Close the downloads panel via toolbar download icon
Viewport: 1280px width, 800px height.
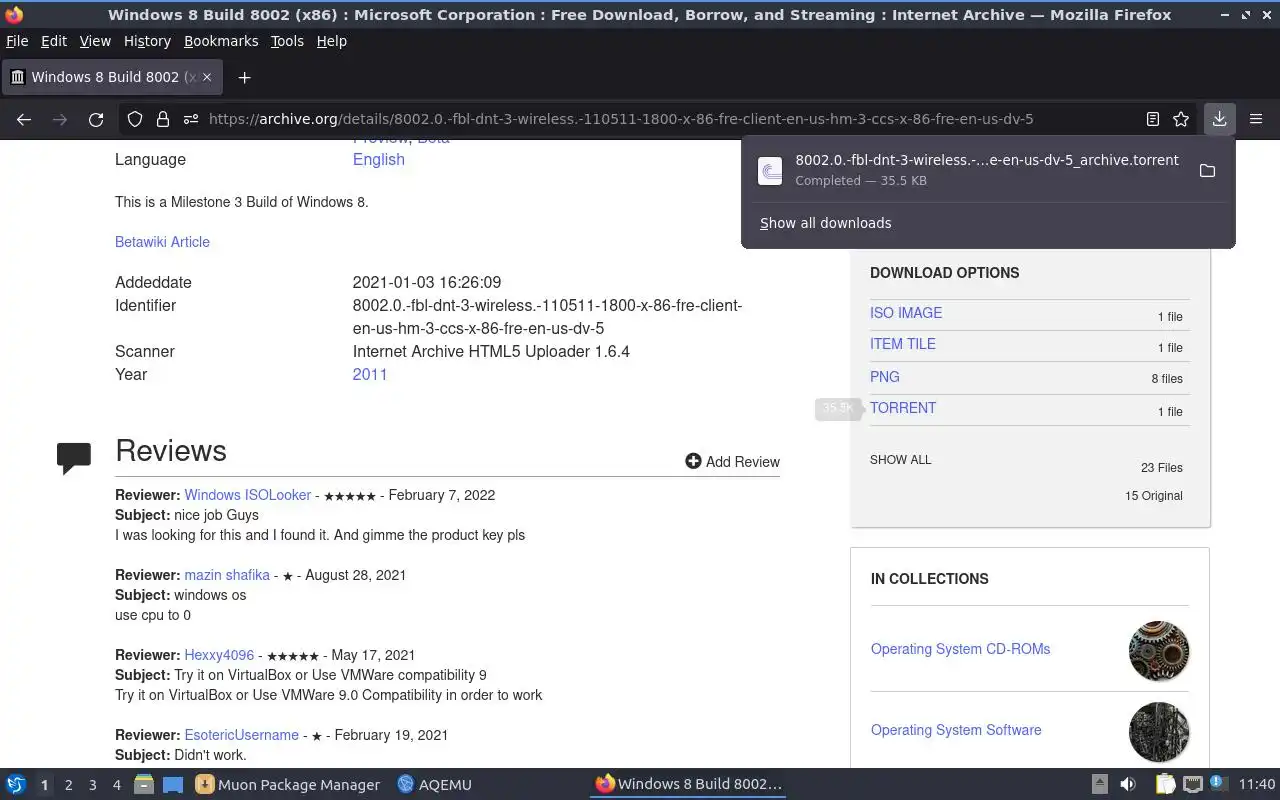point(1219,119)
